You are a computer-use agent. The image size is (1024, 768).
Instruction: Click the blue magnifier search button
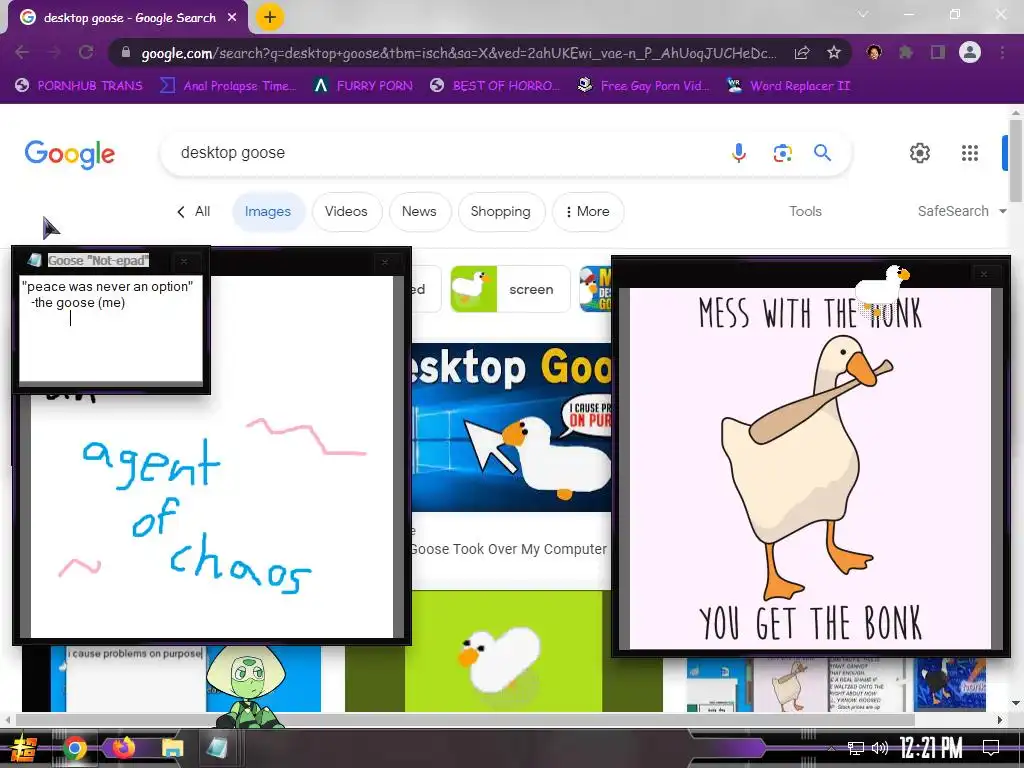822,153
